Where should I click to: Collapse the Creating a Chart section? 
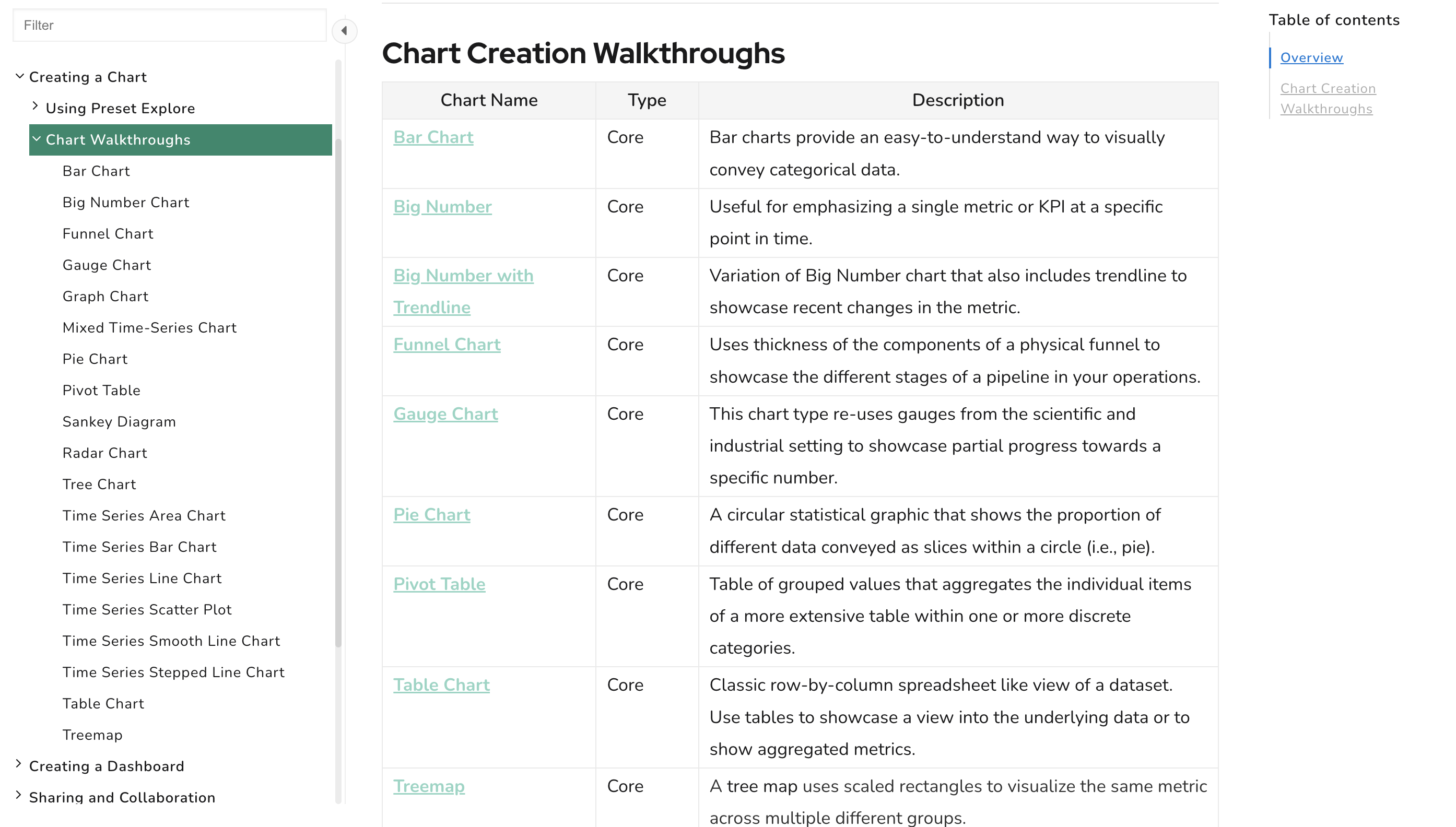[x=20, y=76]
